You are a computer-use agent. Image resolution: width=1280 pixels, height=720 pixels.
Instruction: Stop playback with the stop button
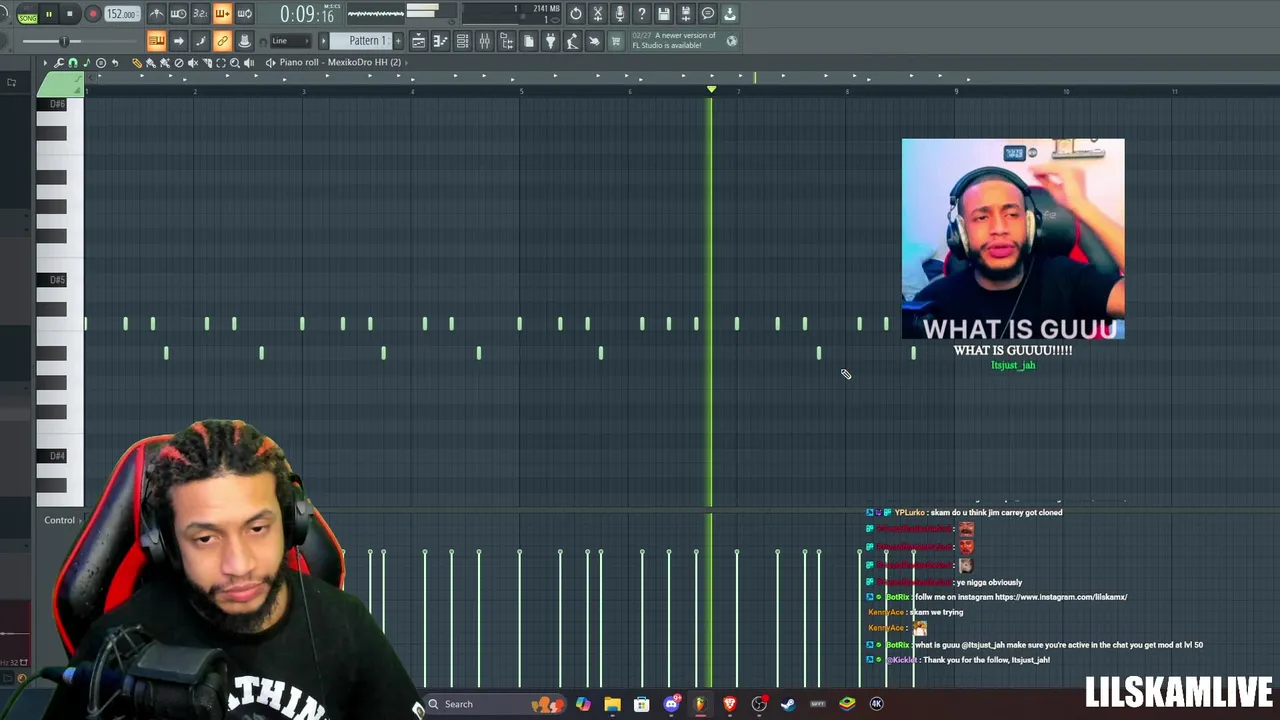(70, 14)
